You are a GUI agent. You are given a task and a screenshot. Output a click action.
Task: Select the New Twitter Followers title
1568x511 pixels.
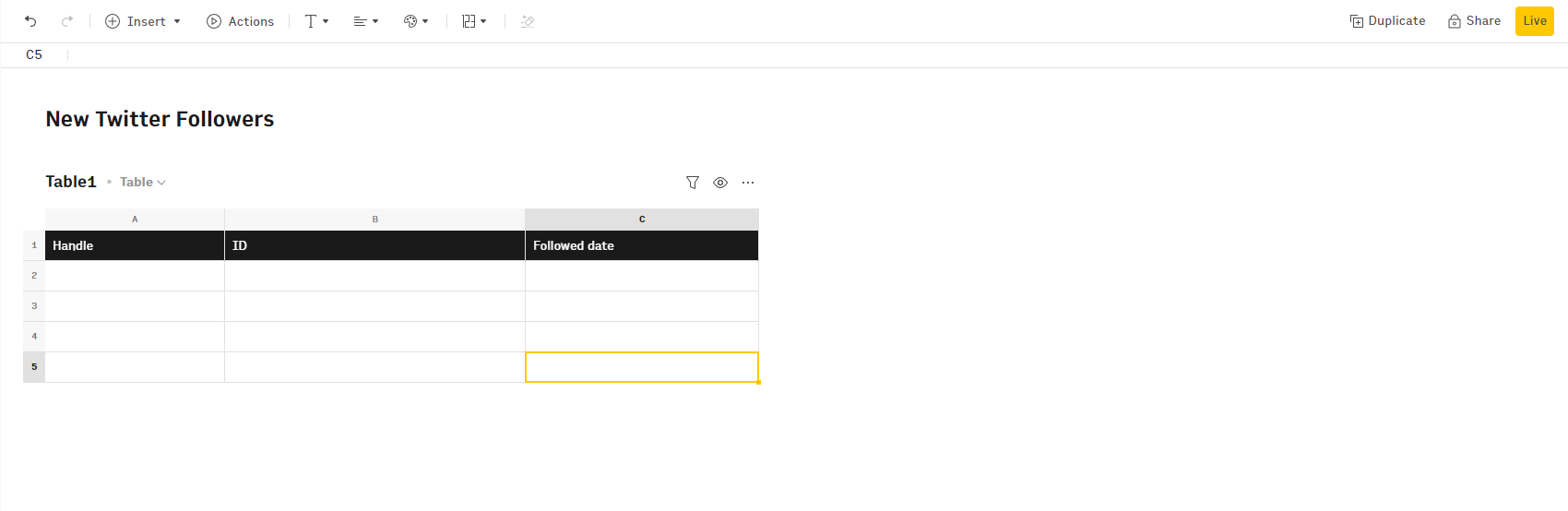click(160, 119)
